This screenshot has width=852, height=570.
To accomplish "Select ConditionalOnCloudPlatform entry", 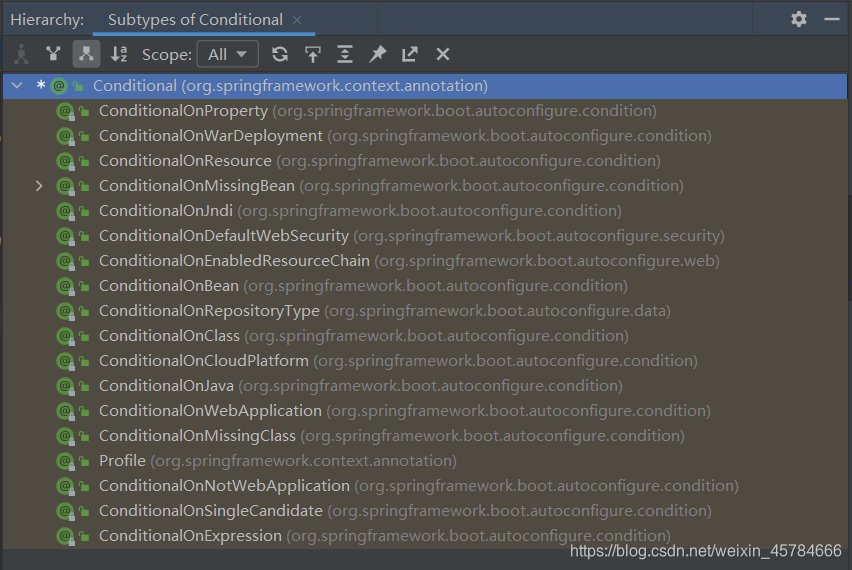I will click(425, 361).
